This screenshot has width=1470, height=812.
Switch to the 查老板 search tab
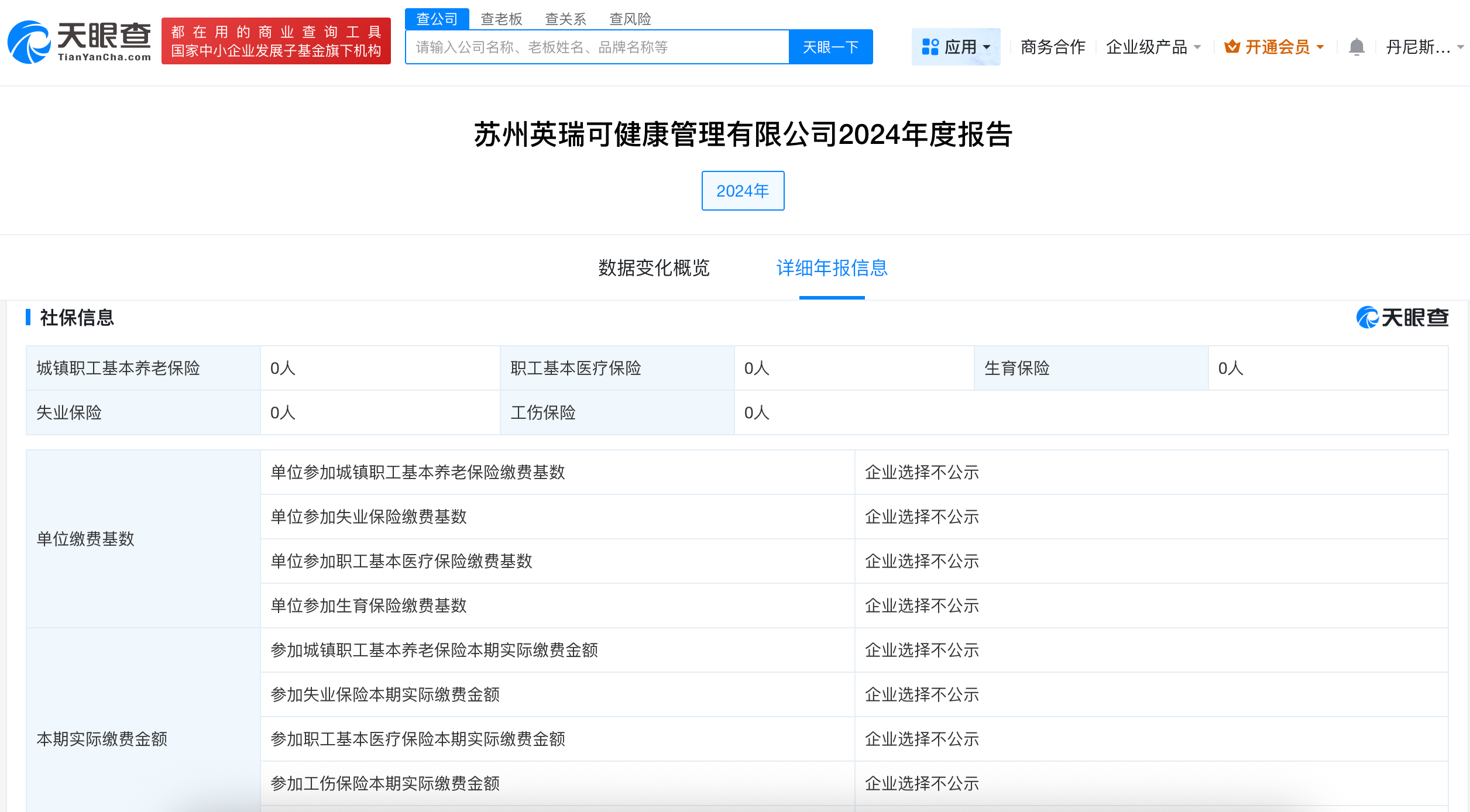tap(501, 19)
